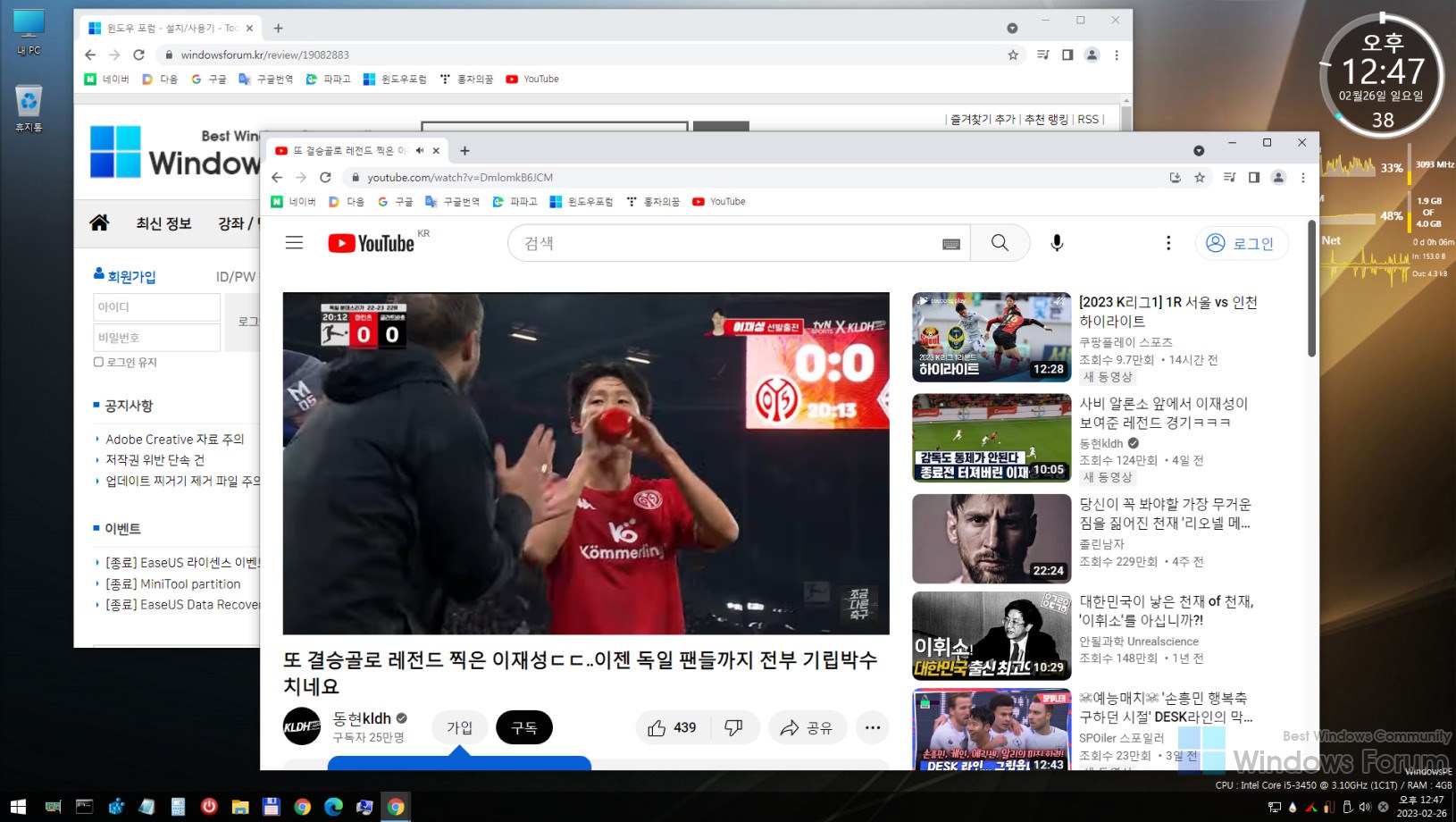Click the 가입 join button
1456x822 pixels.
459,727
